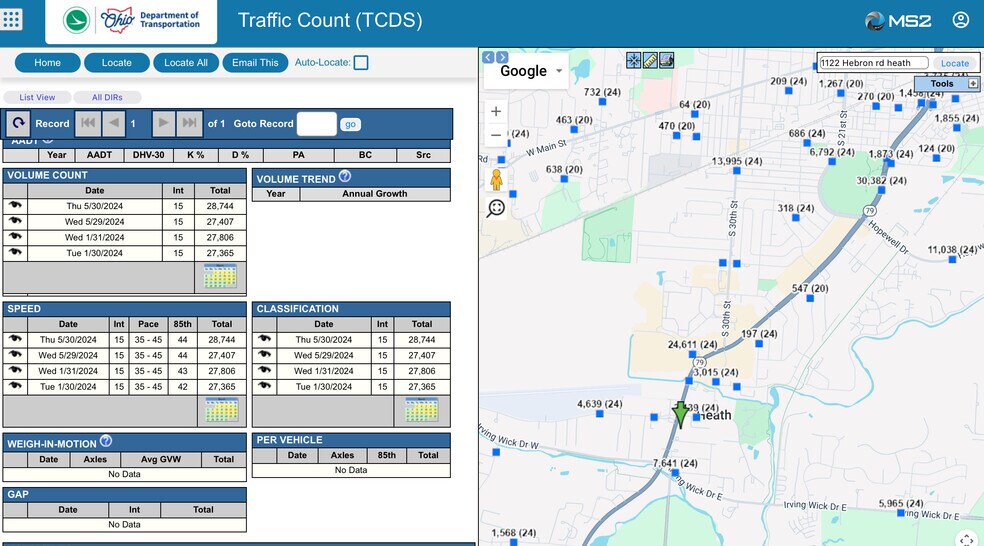984x546 pixels.
Task: Click the map measure ruler tool
Action: click(650, 61)
